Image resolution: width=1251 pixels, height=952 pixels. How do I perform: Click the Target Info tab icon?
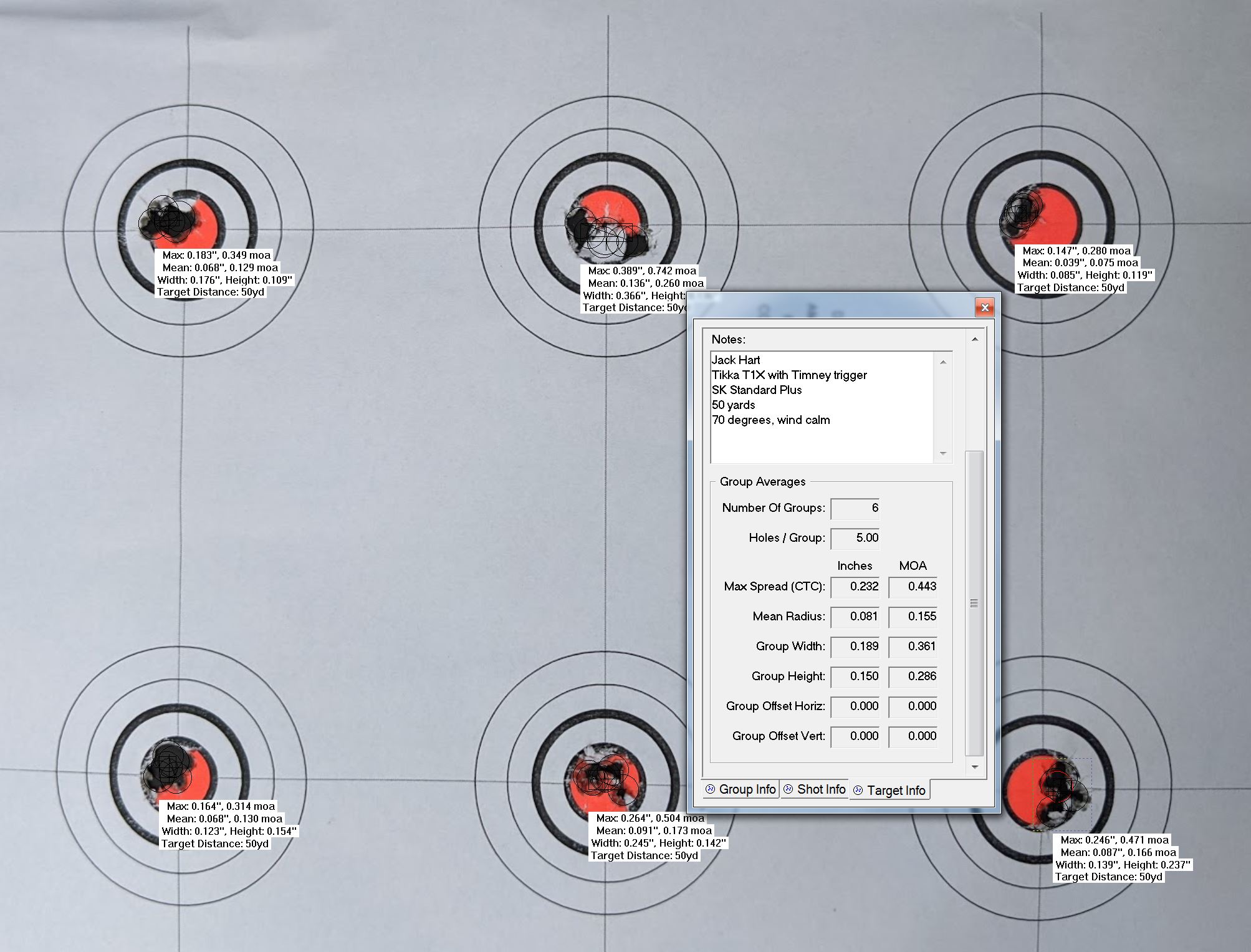pos(858,791)
